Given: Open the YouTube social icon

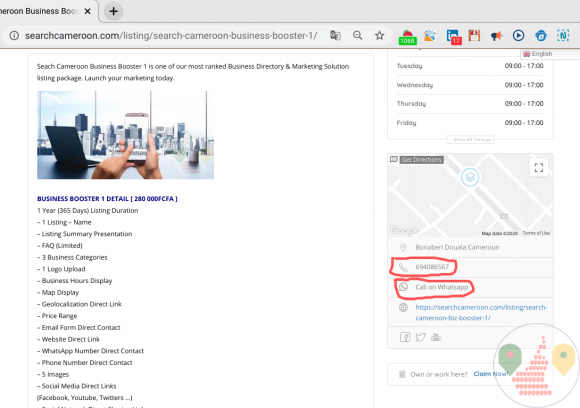Looking at the screenshot, I should point(436,337).
